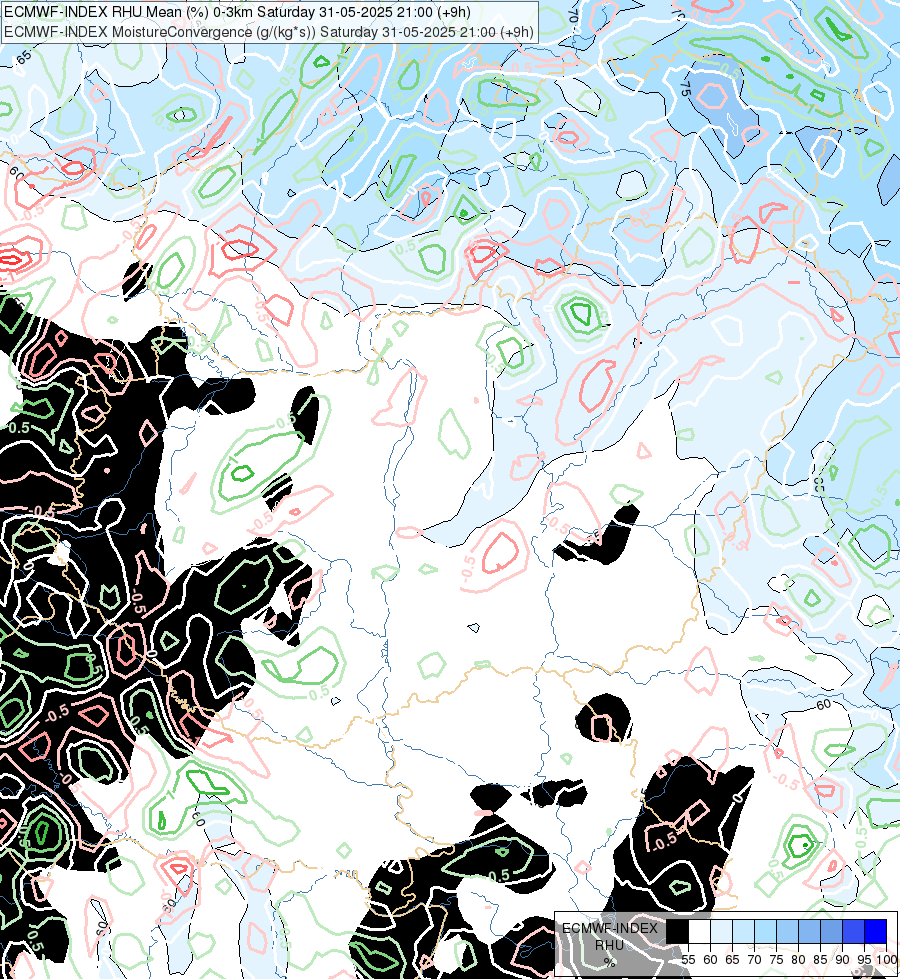Screen dimensions: 900x979
Task: Click the 90 value on the legend scale
Action: click(x=842, y=960)
